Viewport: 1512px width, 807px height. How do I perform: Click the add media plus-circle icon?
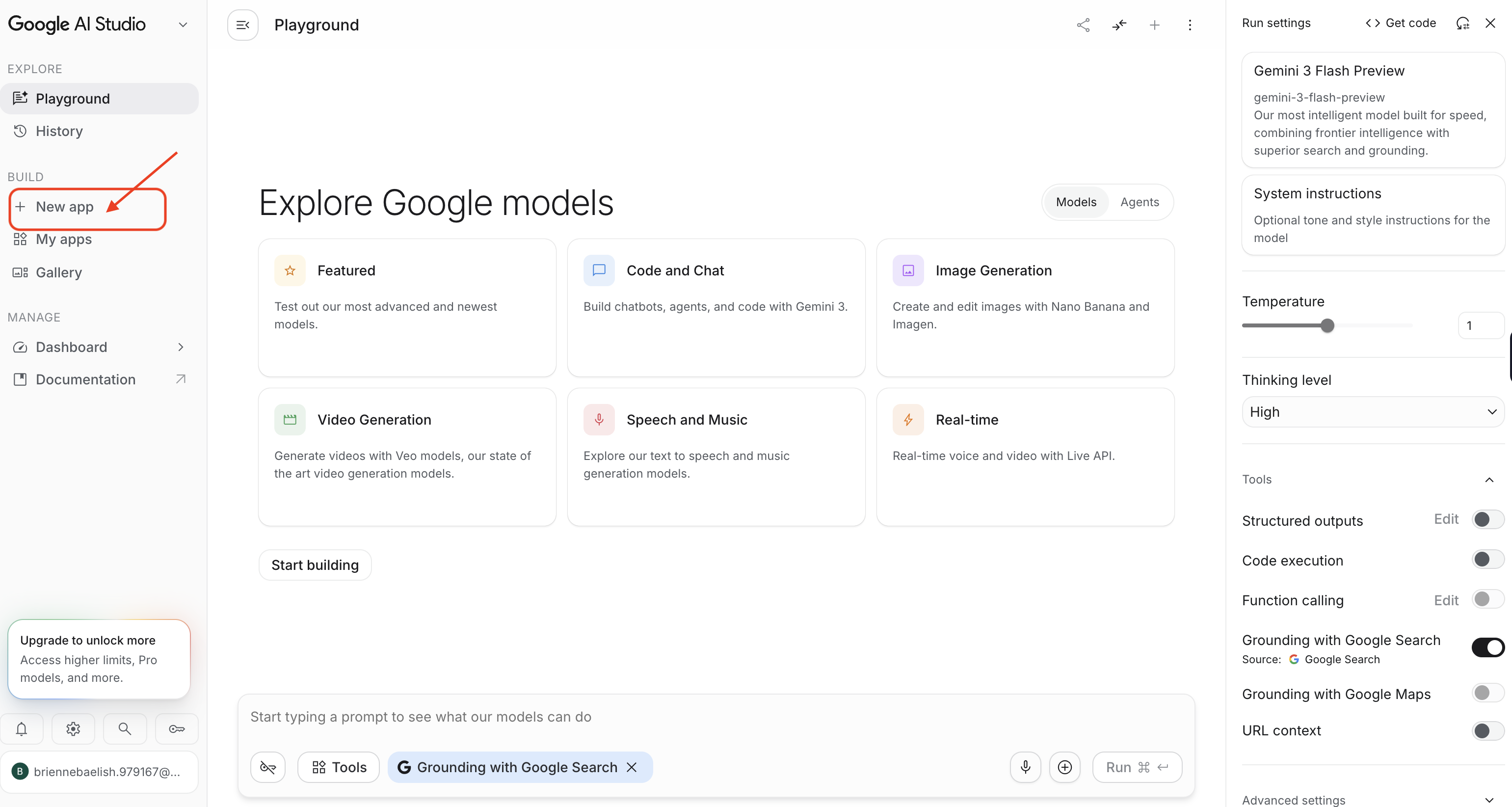[x=1065, y=767]
